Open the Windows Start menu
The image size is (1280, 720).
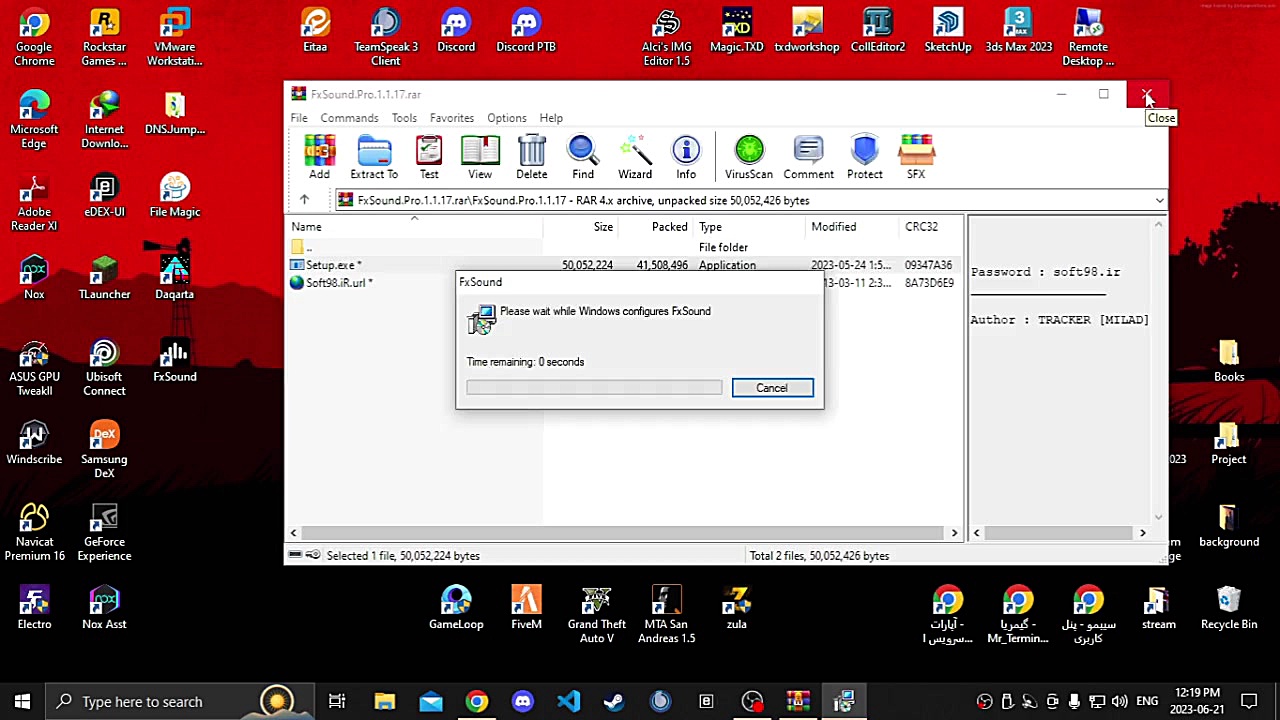tap(22, 701)
